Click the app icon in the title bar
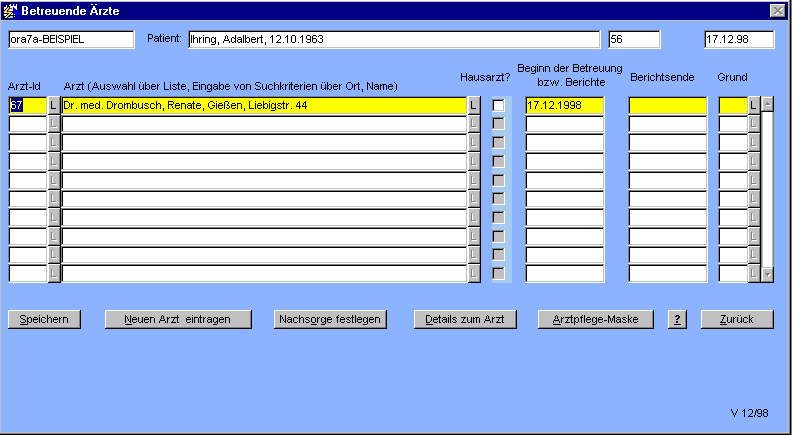The width and height of the screenshot is (792, 435). 10,9
